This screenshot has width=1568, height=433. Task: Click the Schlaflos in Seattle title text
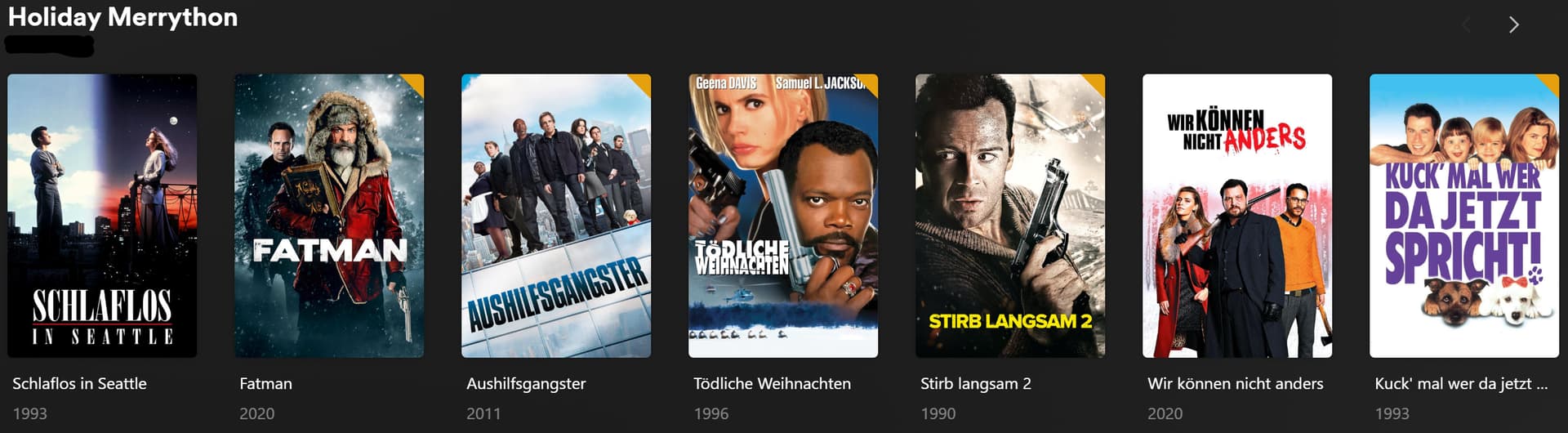point(79,383)
